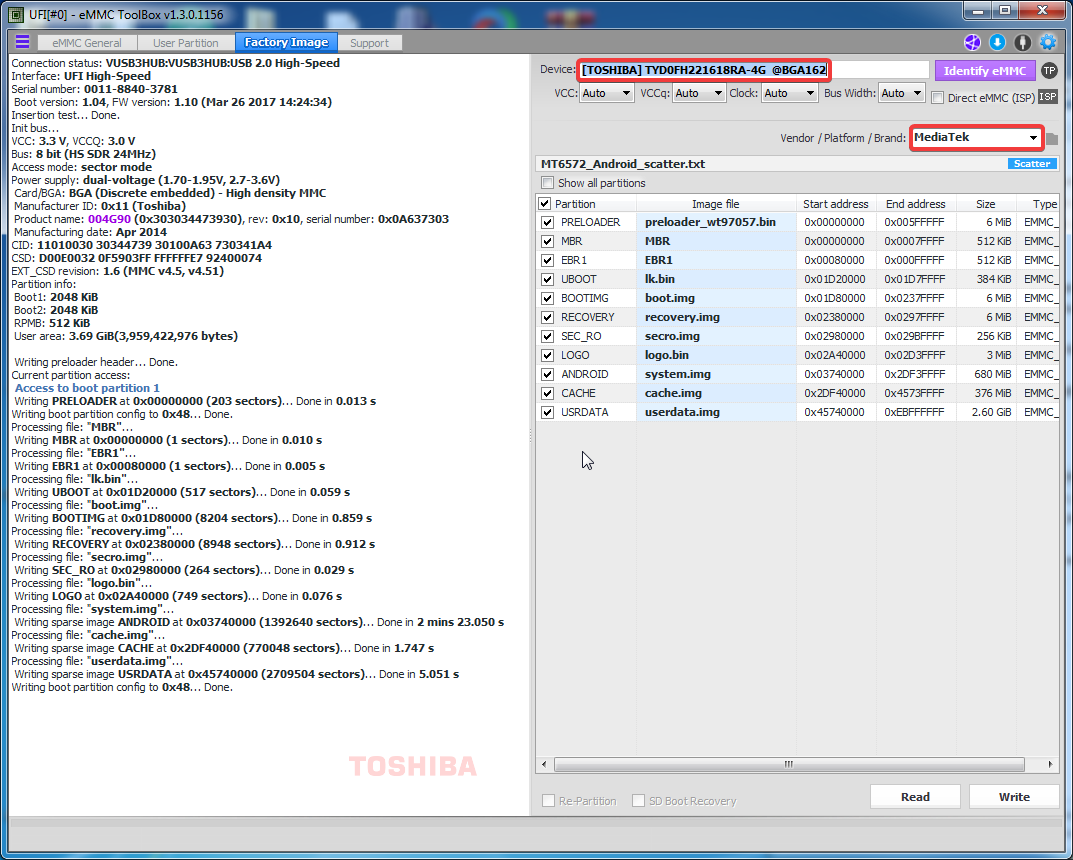
Task: Uncheck the USRDATA partition checkbox
Action: click(x=547, y=413)
